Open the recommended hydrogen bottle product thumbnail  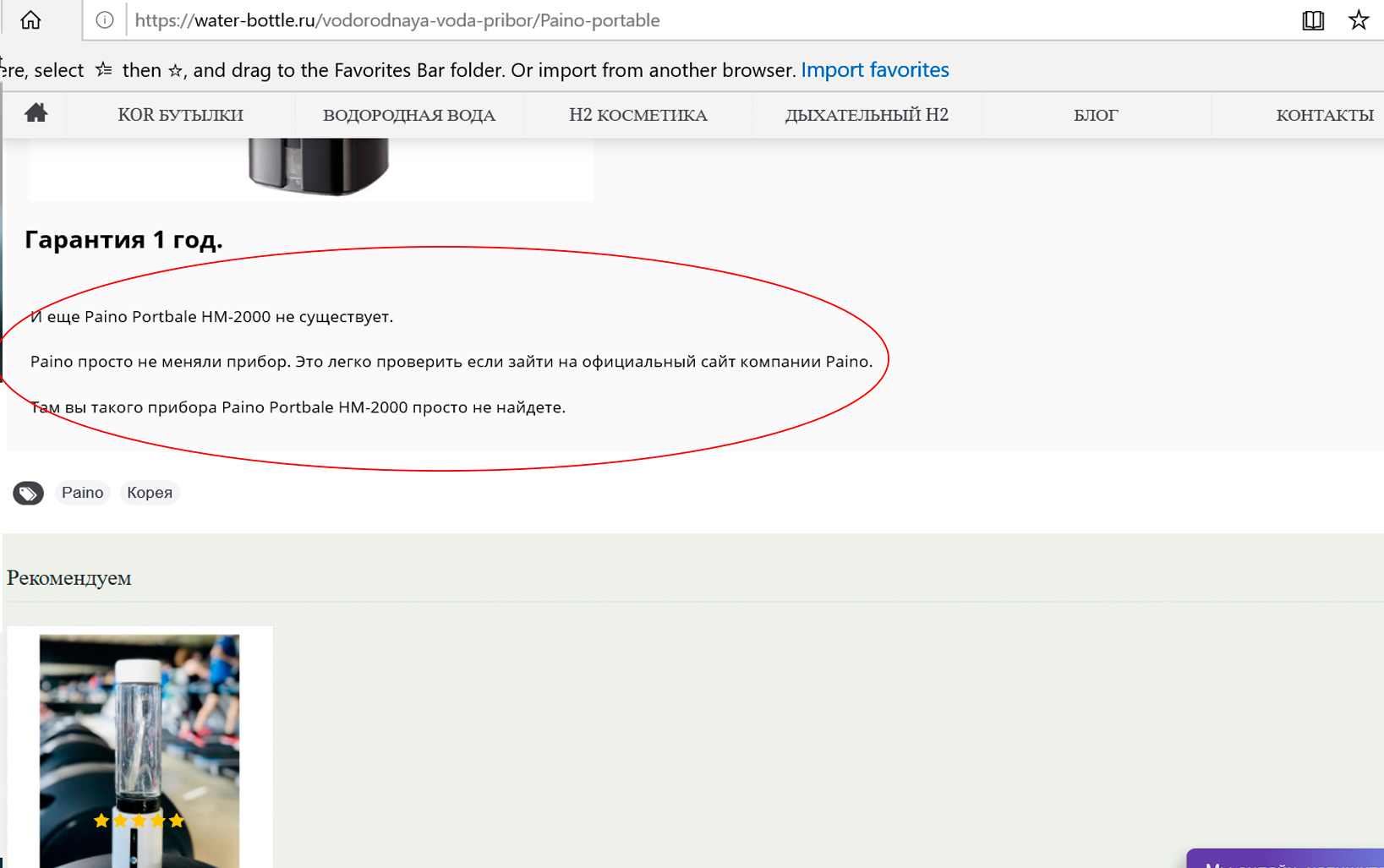(x=139, y=751)
